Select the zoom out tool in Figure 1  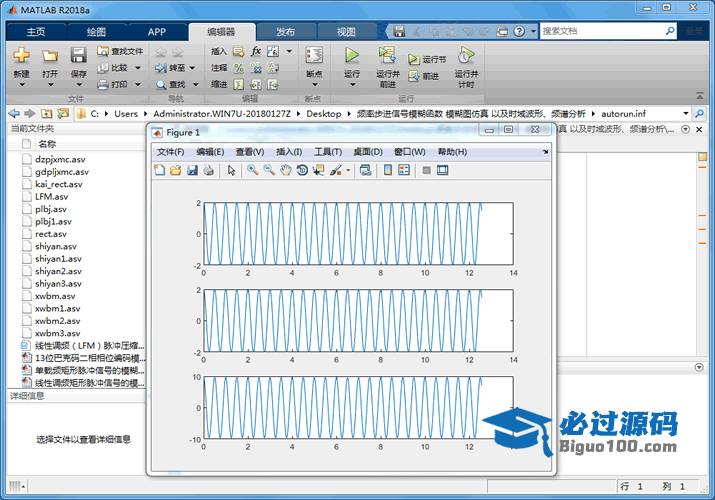pyautogui.click(x=269, y=170)
